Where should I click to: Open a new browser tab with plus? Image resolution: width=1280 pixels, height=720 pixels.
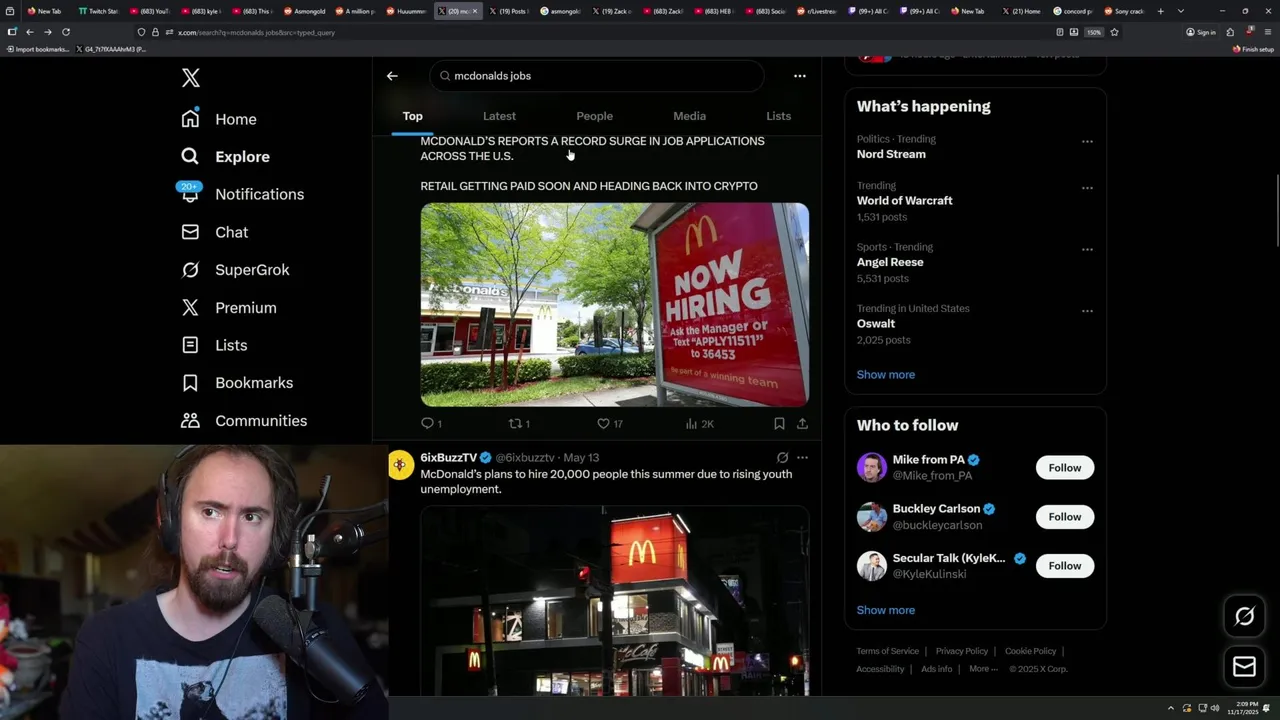(1160, 11)
